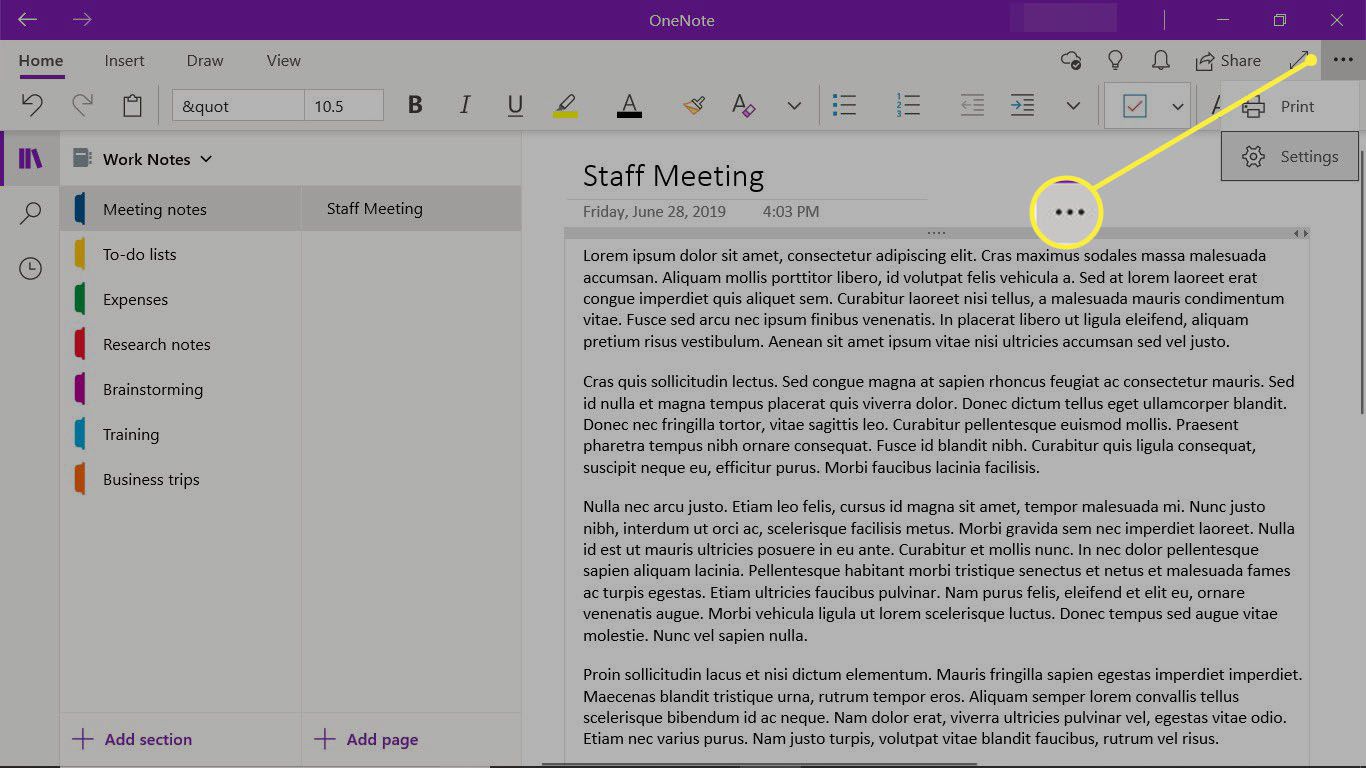Click the paragraph beginning 'Proin sollicitudin lacus'
The width and height of the screenshot is (1366, 768).
(x=943, y=707)
